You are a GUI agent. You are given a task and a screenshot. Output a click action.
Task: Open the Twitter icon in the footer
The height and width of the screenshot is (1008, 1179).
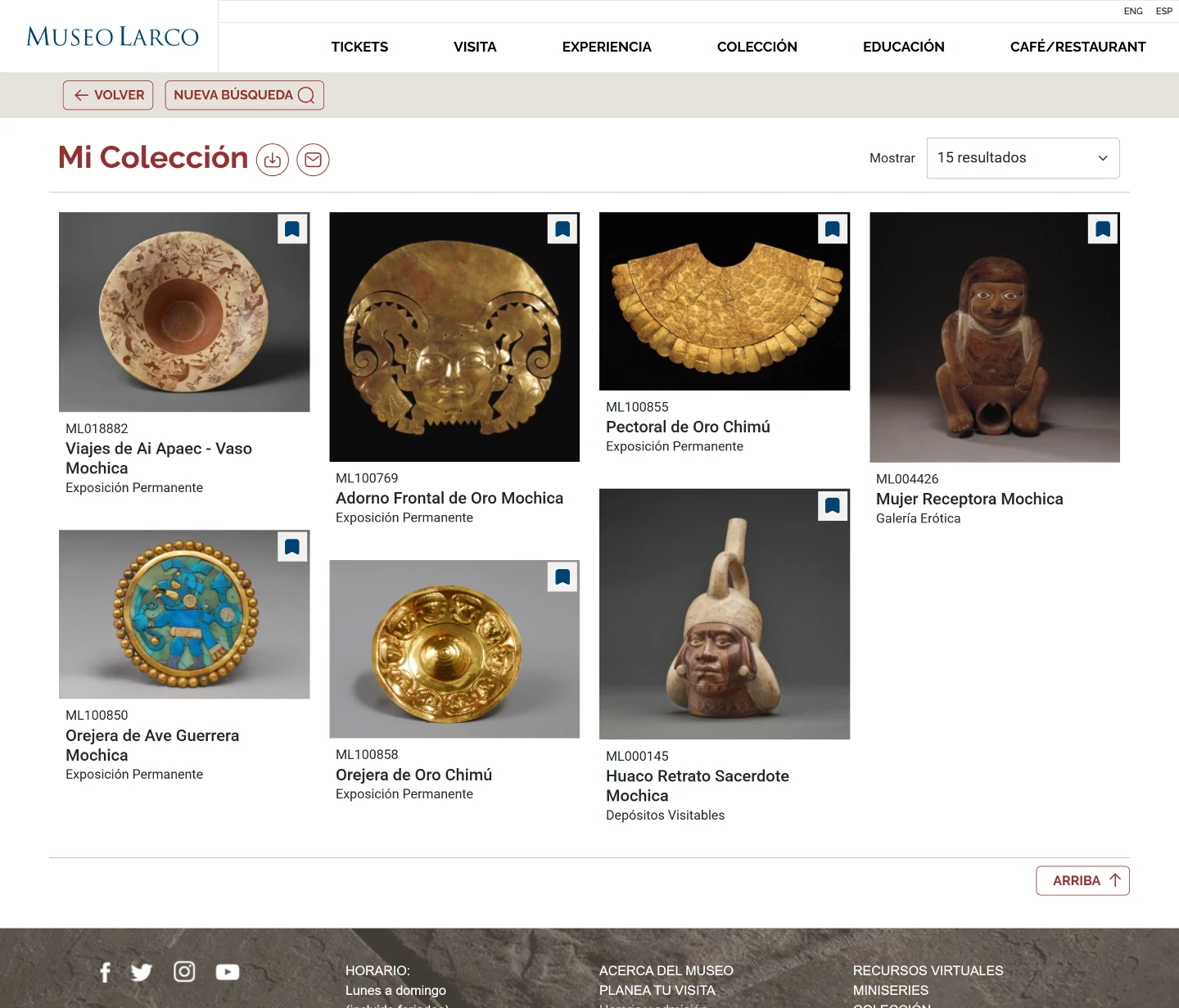[142, 972]
